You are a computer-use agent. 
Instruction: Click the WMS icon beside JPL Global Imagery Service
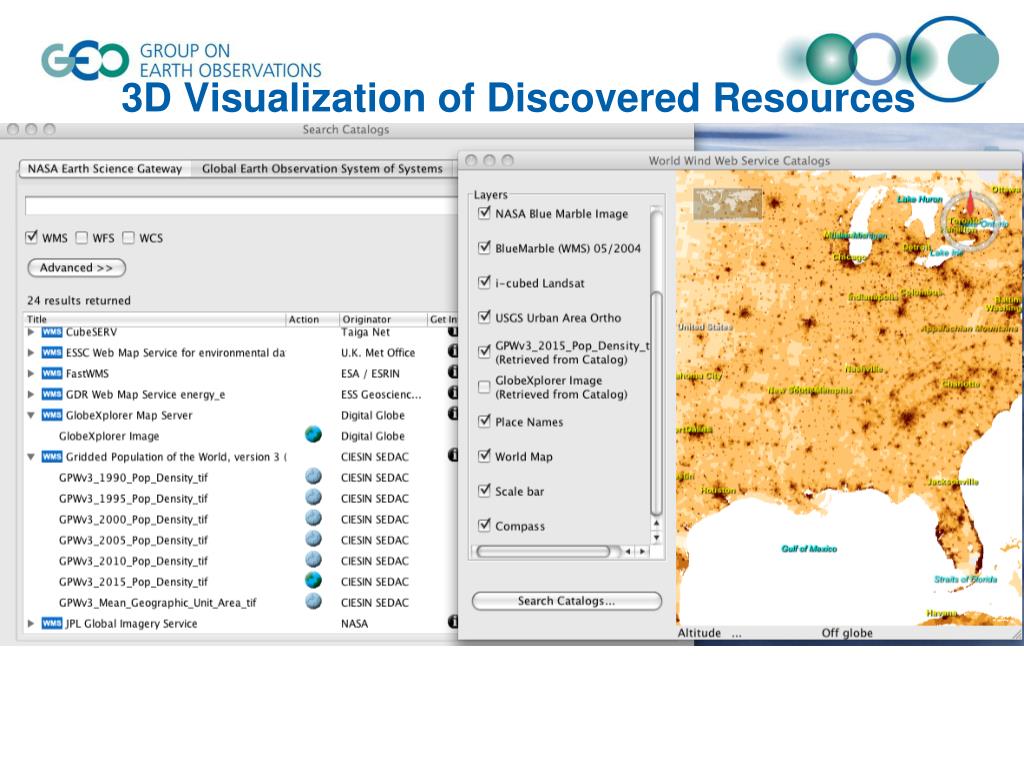[52, 623]
